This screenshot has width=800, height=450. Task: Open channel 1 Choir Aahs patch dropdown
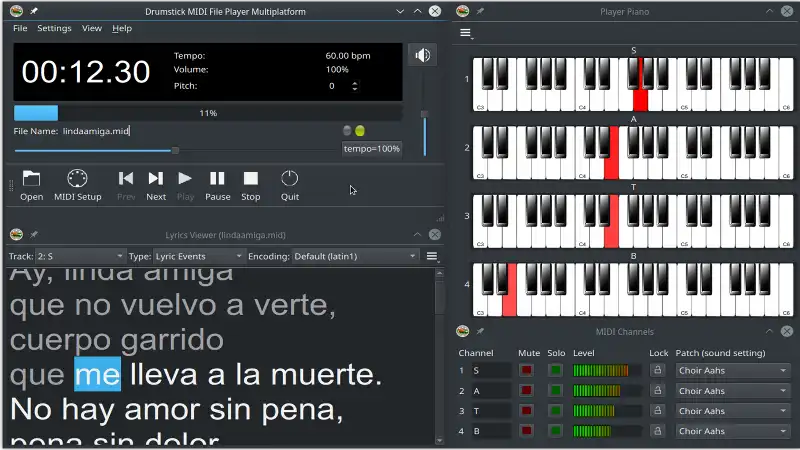tap(733, 370)
